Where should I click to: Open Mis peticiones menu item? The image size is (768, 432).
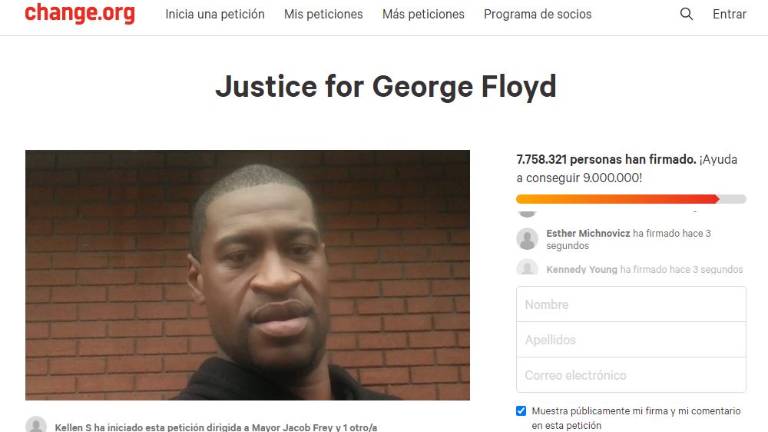tap(323, 14)
